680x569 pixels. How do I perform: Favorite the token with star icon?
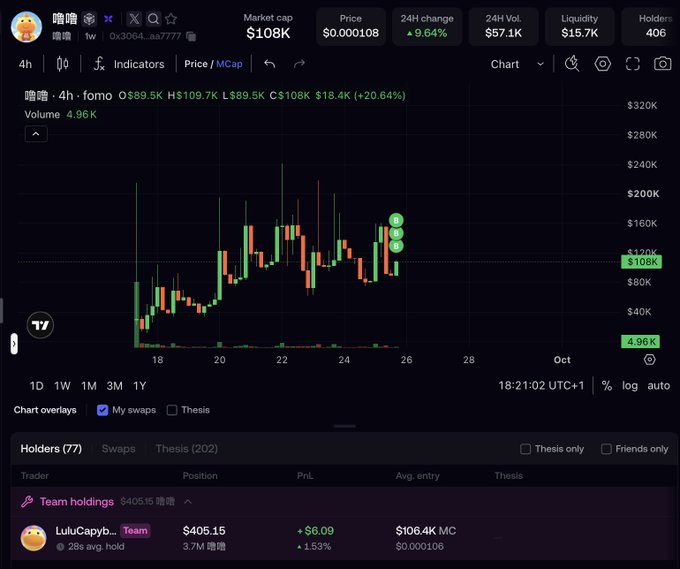171,19
